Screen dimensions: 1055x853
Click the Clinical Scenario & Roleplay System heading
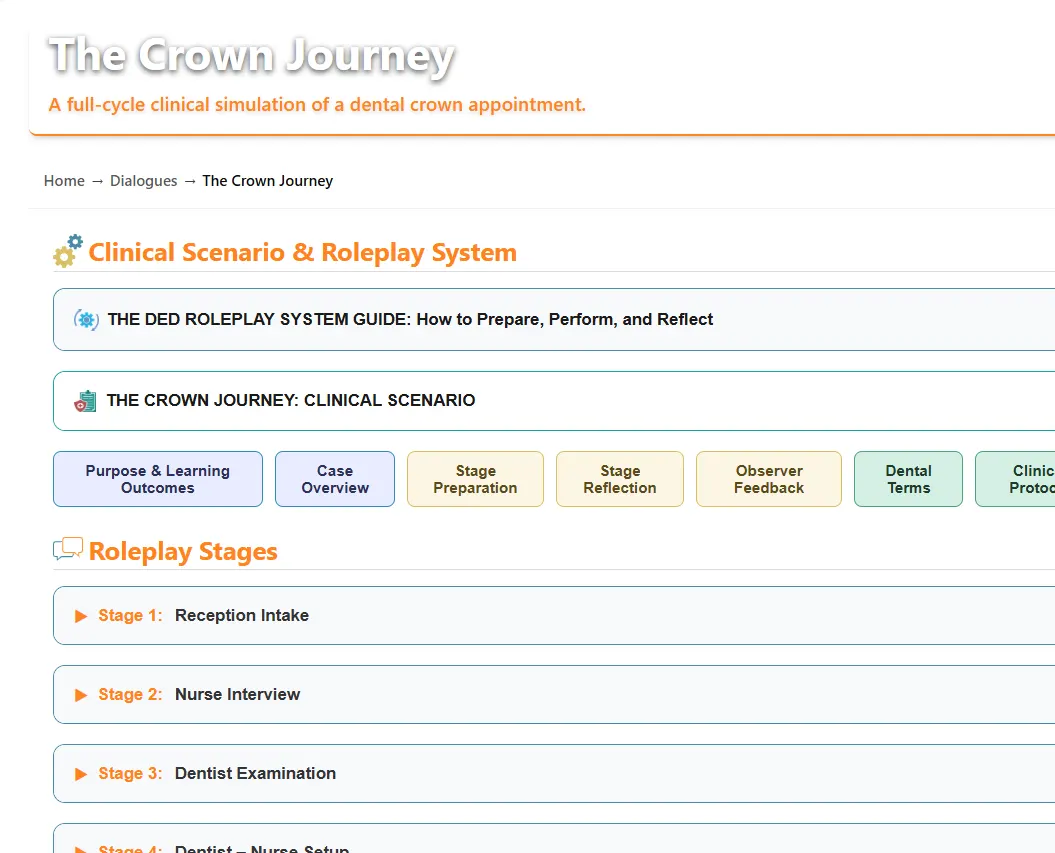coord(303,252)
